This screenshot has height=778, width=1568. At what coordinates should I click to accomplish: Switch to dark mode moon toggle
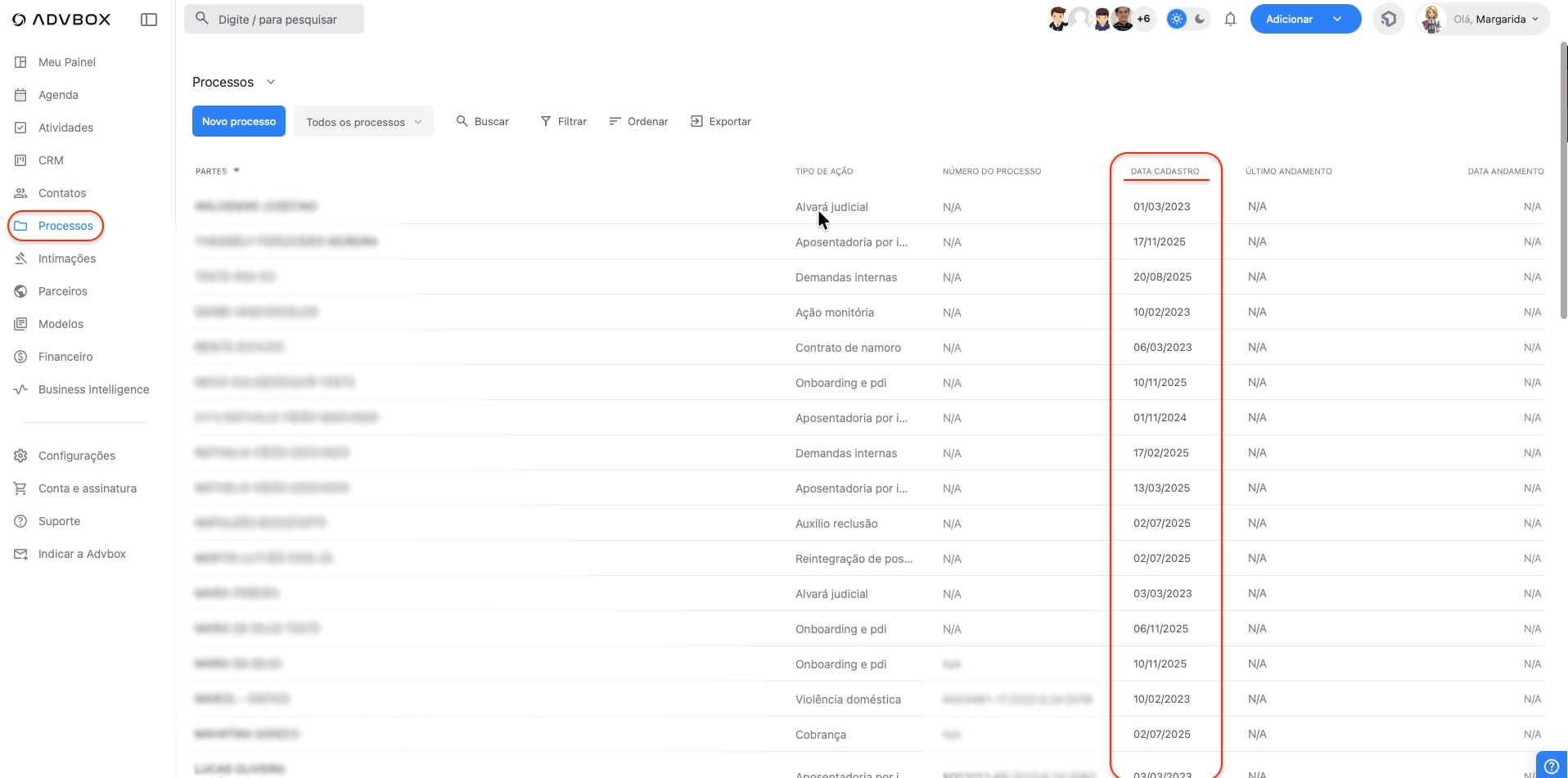click(1200, 19)
